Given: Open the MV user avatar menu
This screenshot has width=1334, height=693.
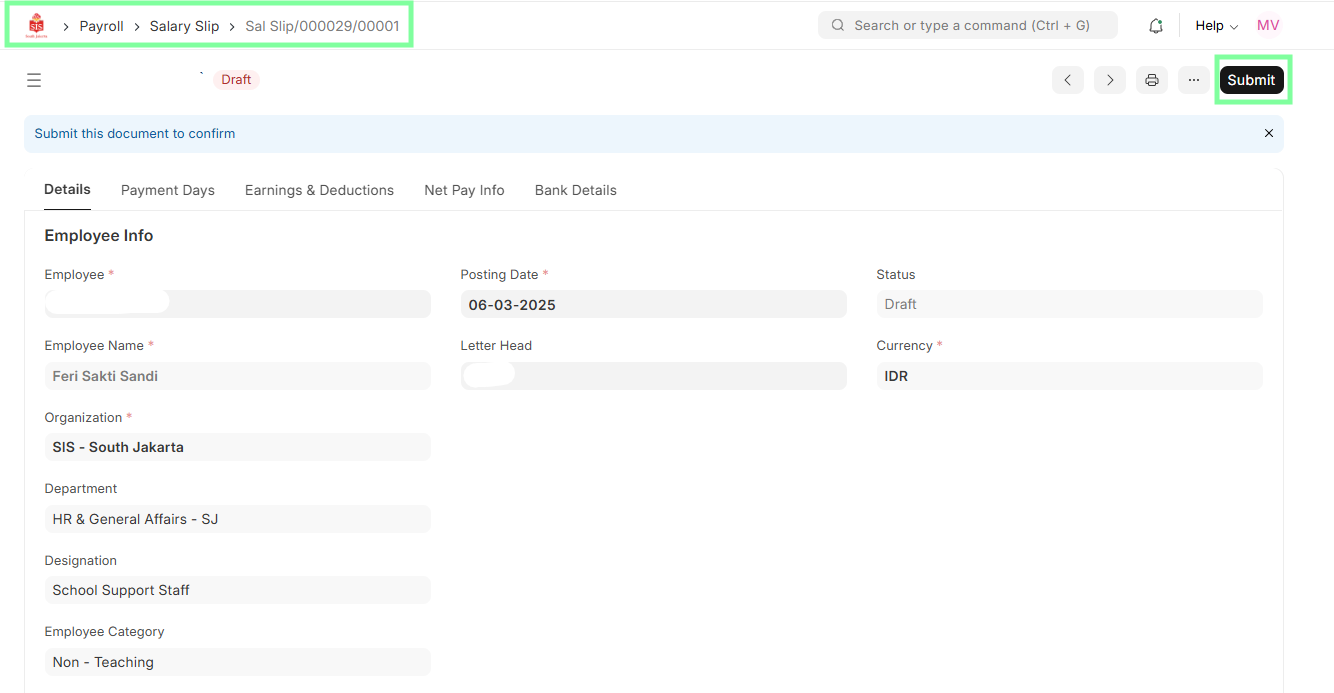Looking at the screenshot, I should [x=1267, y=26].
